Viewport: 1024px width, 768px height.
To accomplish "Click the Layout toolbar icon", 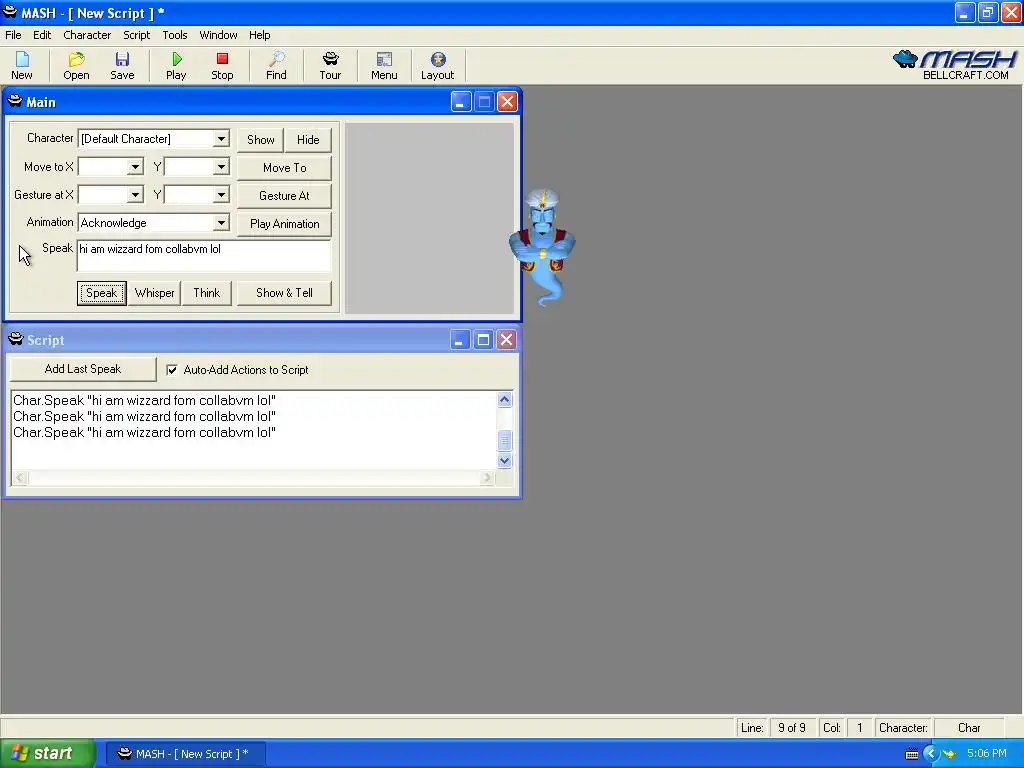I will [x=438, y=66].
